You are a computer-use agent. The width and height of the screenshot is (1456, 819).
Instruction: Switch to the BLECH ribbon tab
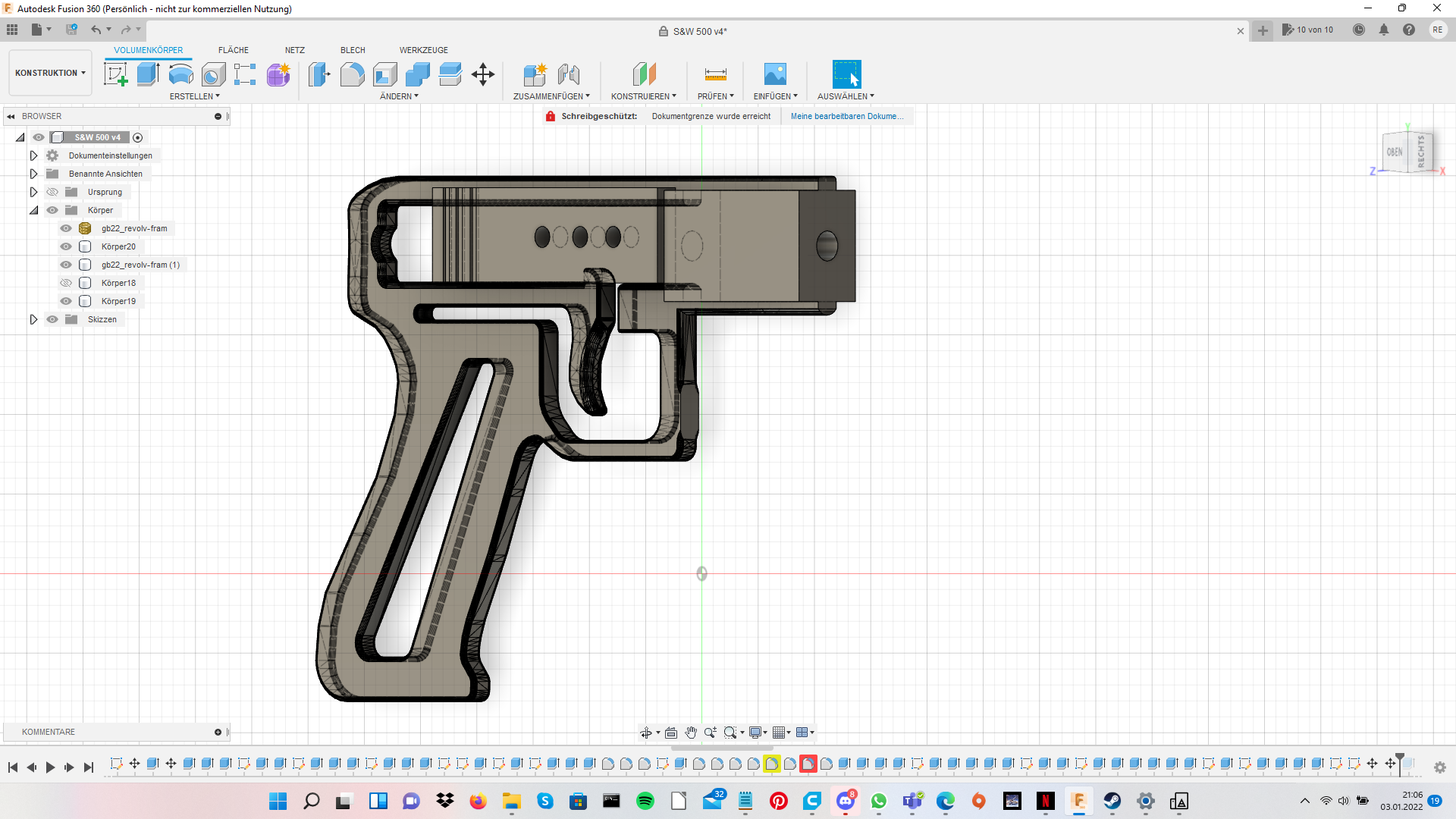(x=352, y=50)
